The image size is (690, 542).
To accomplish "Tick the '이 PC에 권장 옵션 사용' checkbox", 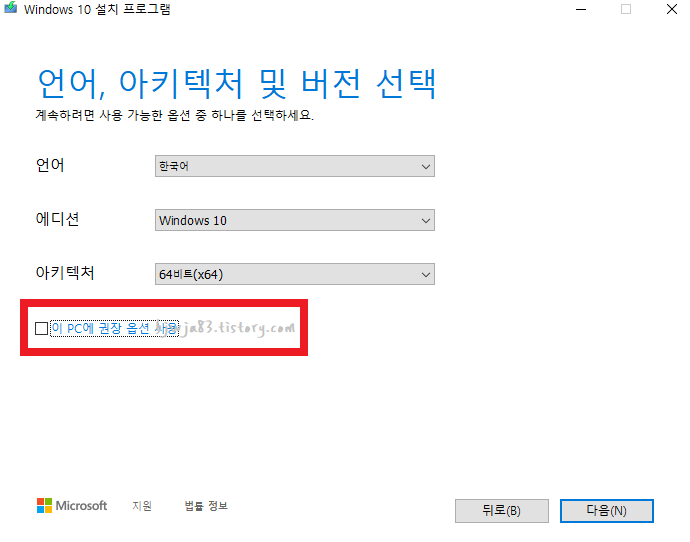I will 41,328.
